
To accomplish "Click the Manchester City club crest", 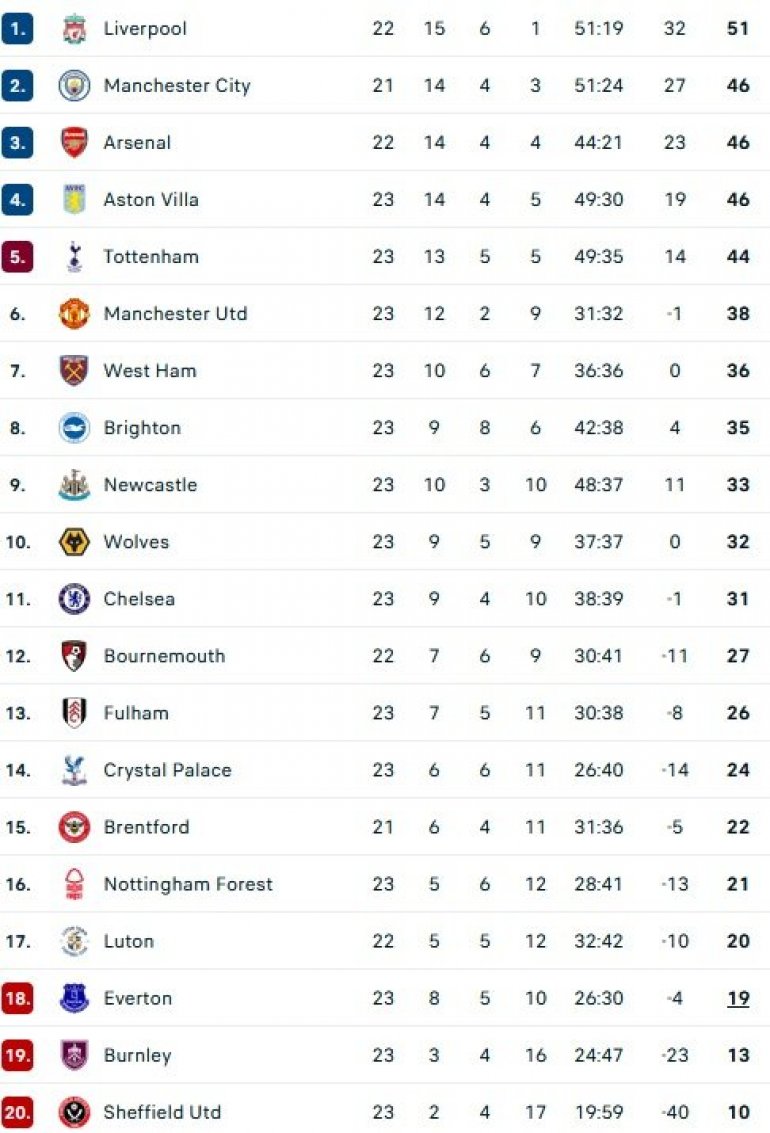I will click(74, 86).
